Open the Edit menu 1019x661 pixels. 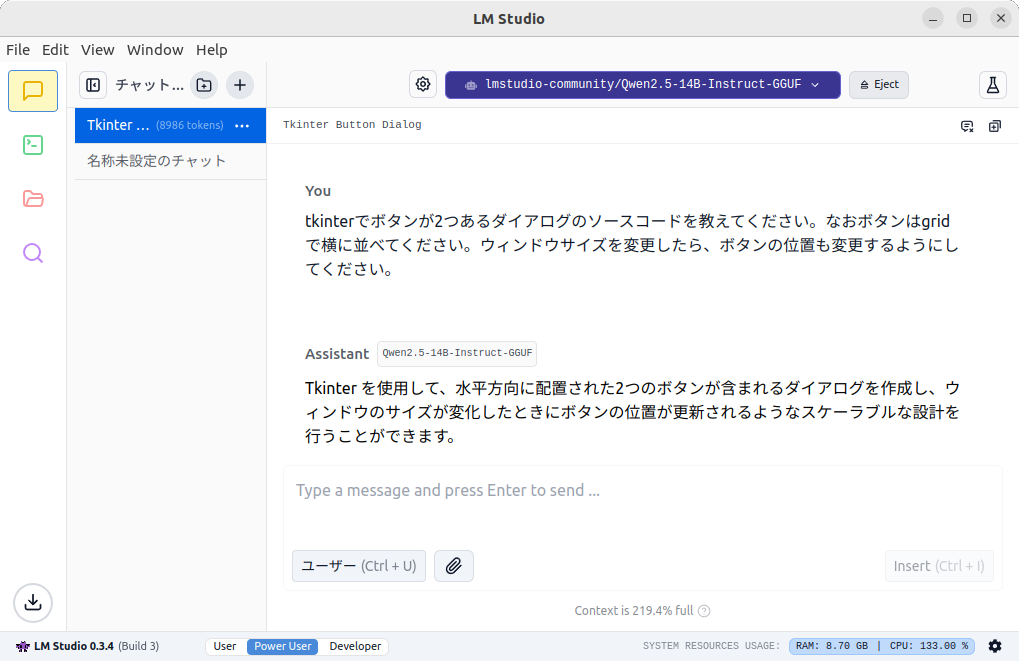coord(55,49)
